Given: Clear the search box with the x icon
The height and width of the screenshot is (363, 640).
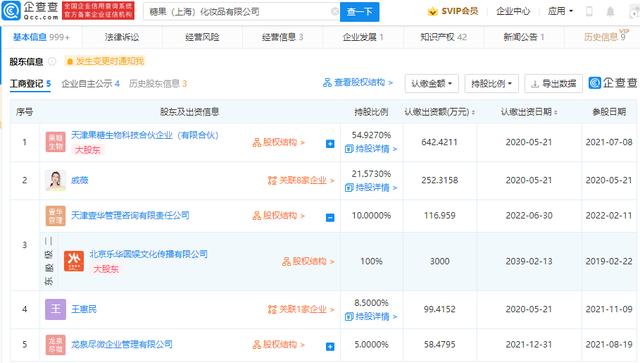Looking at the screenshot, I should click(x=334, y=11).
